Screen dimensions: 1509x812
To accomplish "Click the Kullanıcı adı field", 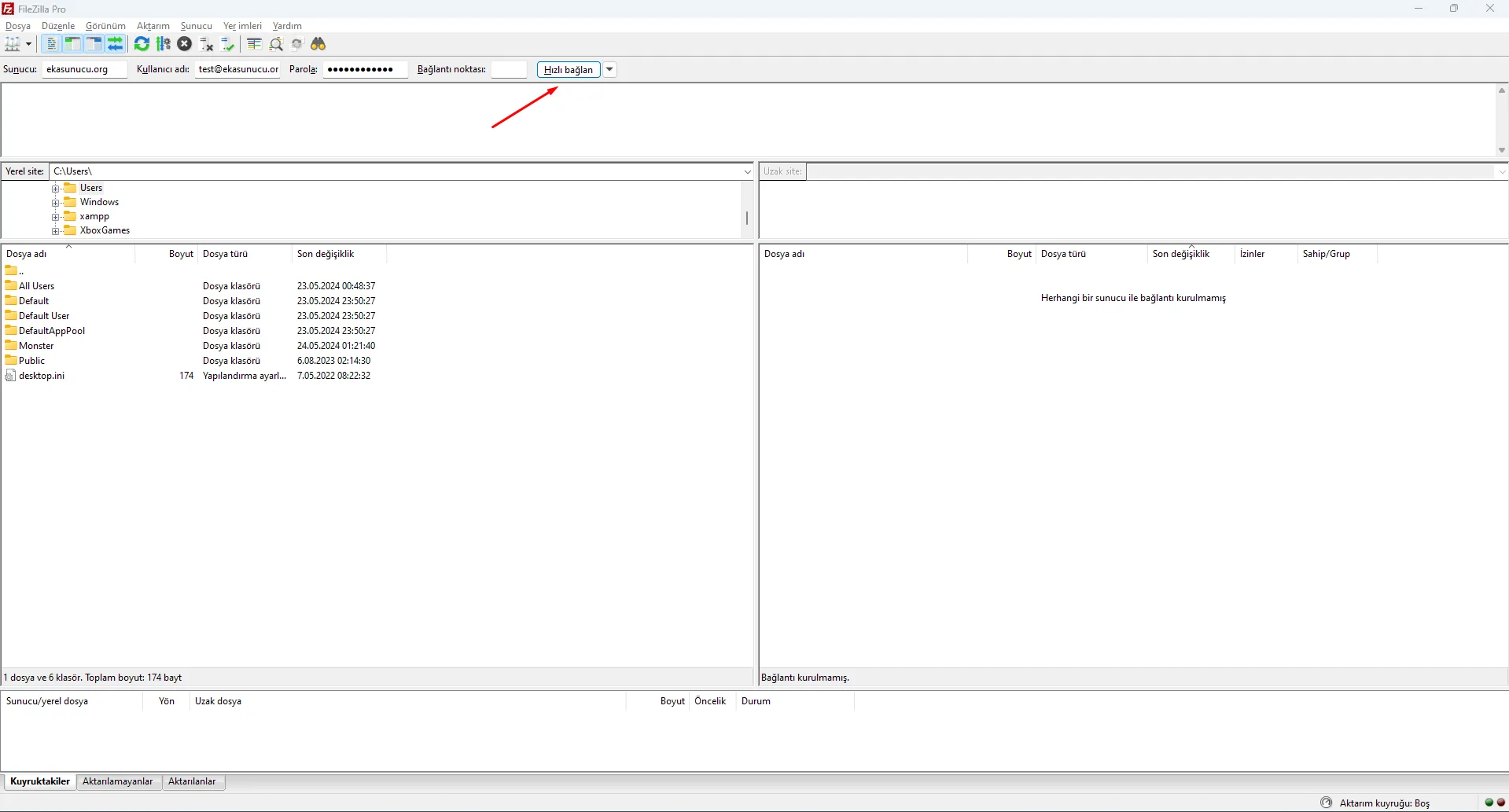I will pos(237,69).
